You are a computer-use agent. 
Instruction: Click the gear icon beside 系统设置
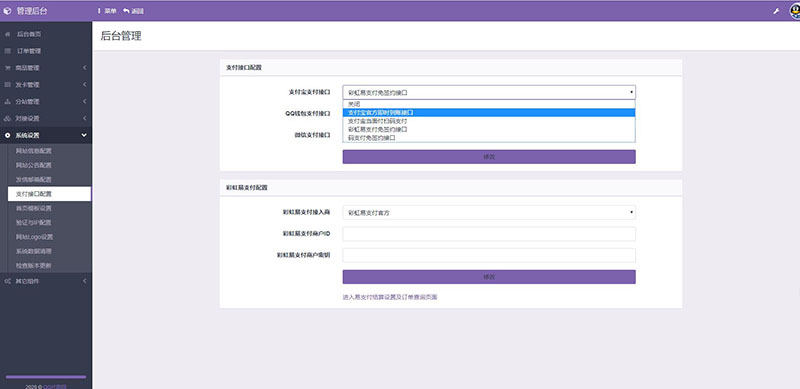click(x=7, y=135)
